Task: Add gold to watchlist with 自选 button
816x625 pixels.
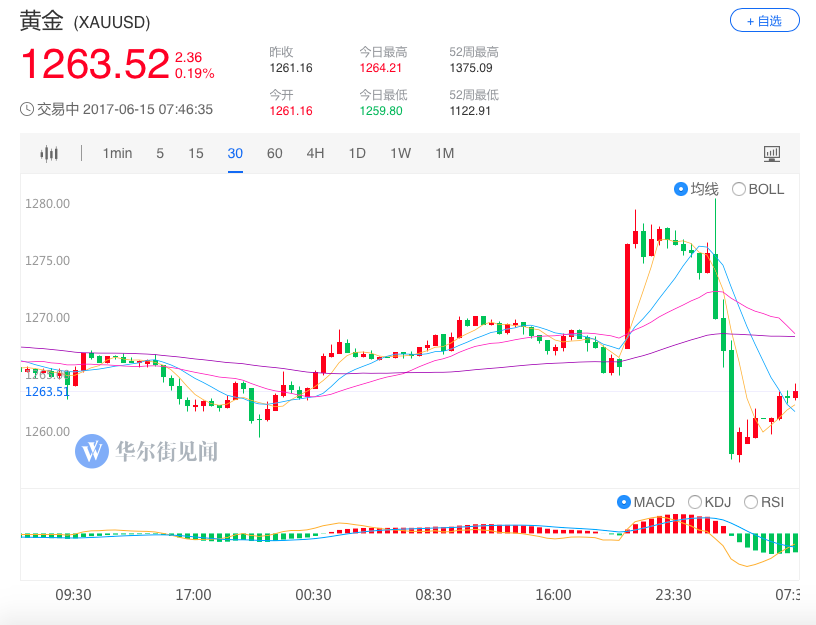Action: [x=764, y=21]
